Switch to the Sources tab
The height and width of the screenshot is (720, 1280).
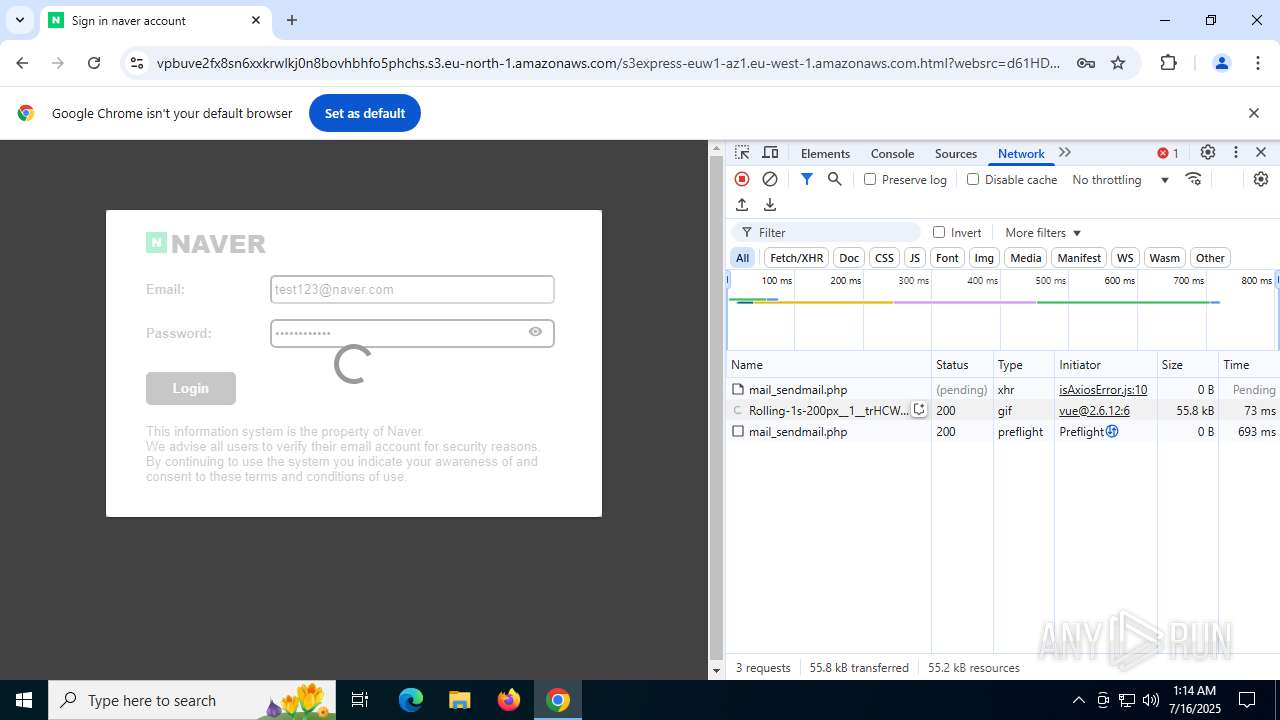[x=955, y=153]
